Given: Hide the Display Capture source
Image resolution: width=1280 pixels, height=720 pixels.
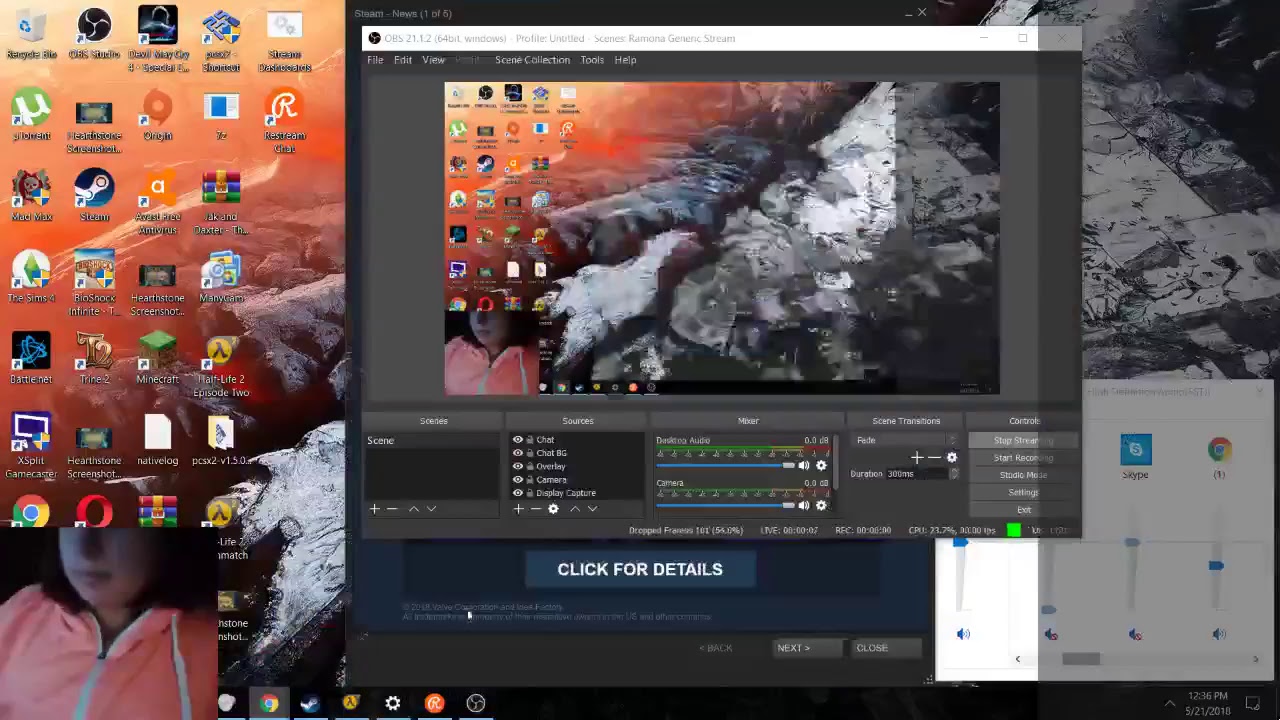Looking at the screenshot, I should (x=518, y=493).
